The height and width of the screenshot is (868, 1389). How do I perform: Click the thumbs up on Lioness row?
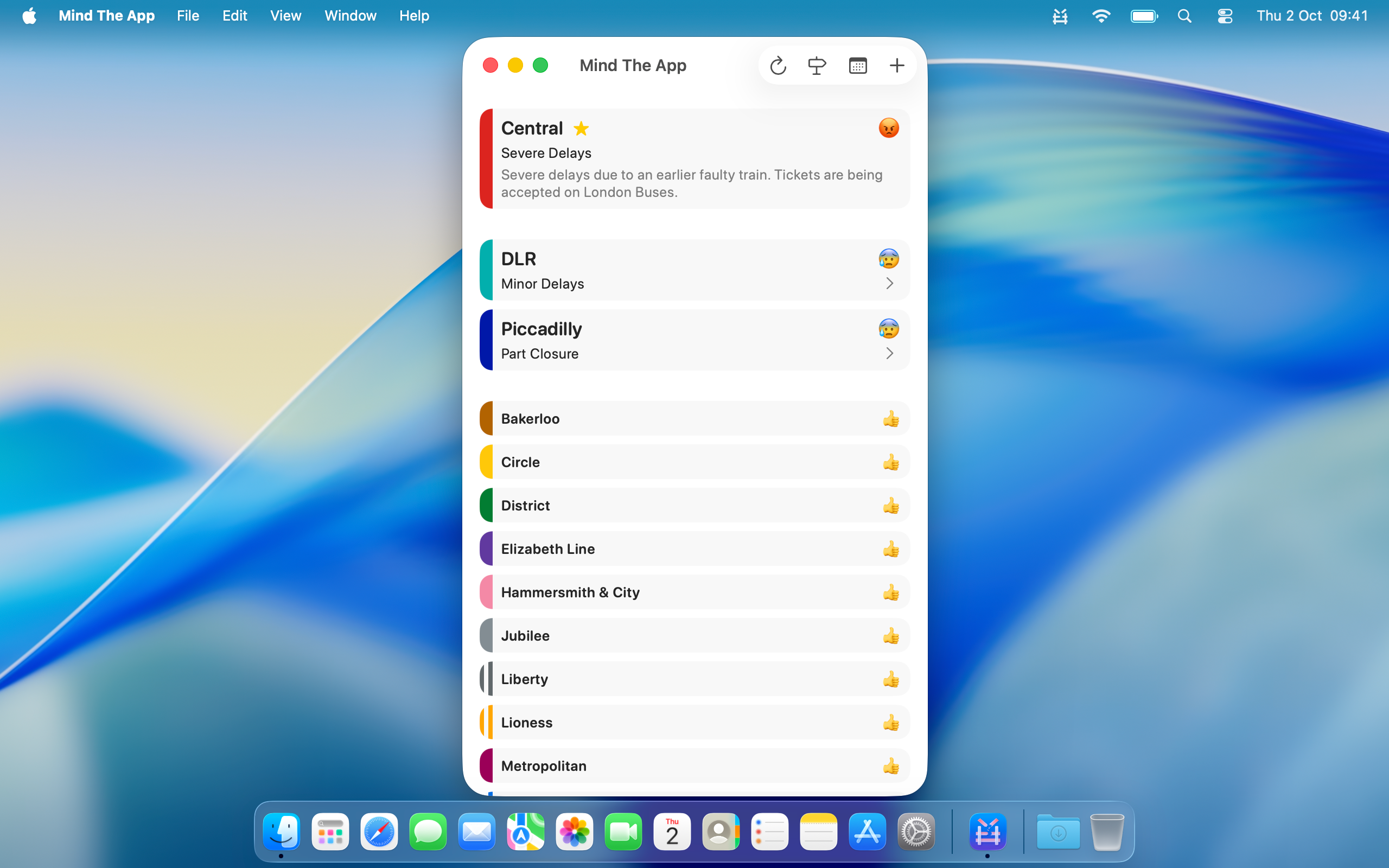point(891,722)
